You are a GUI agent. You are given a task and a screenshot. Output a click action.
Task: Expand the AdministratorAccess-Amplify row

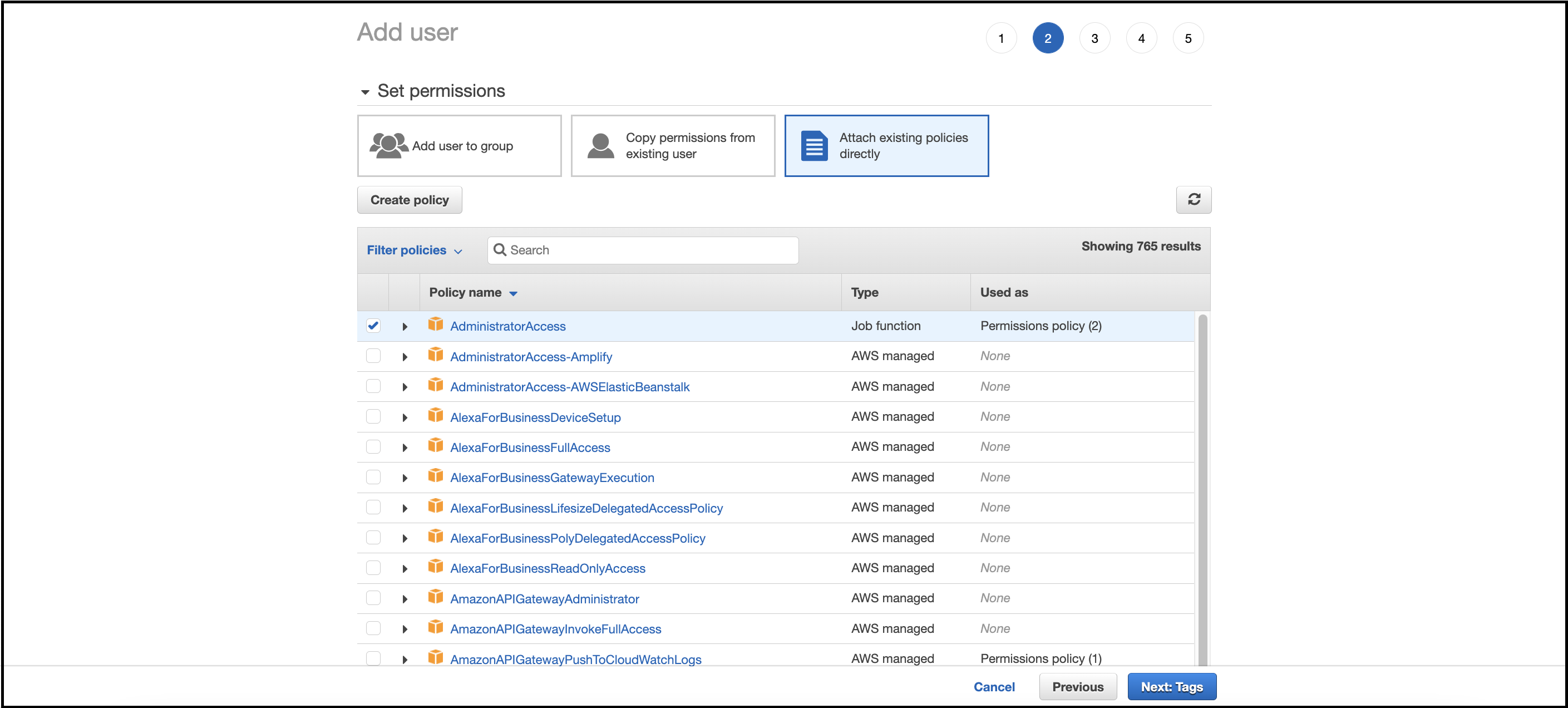pyautogui.click(x=404, y=357)
